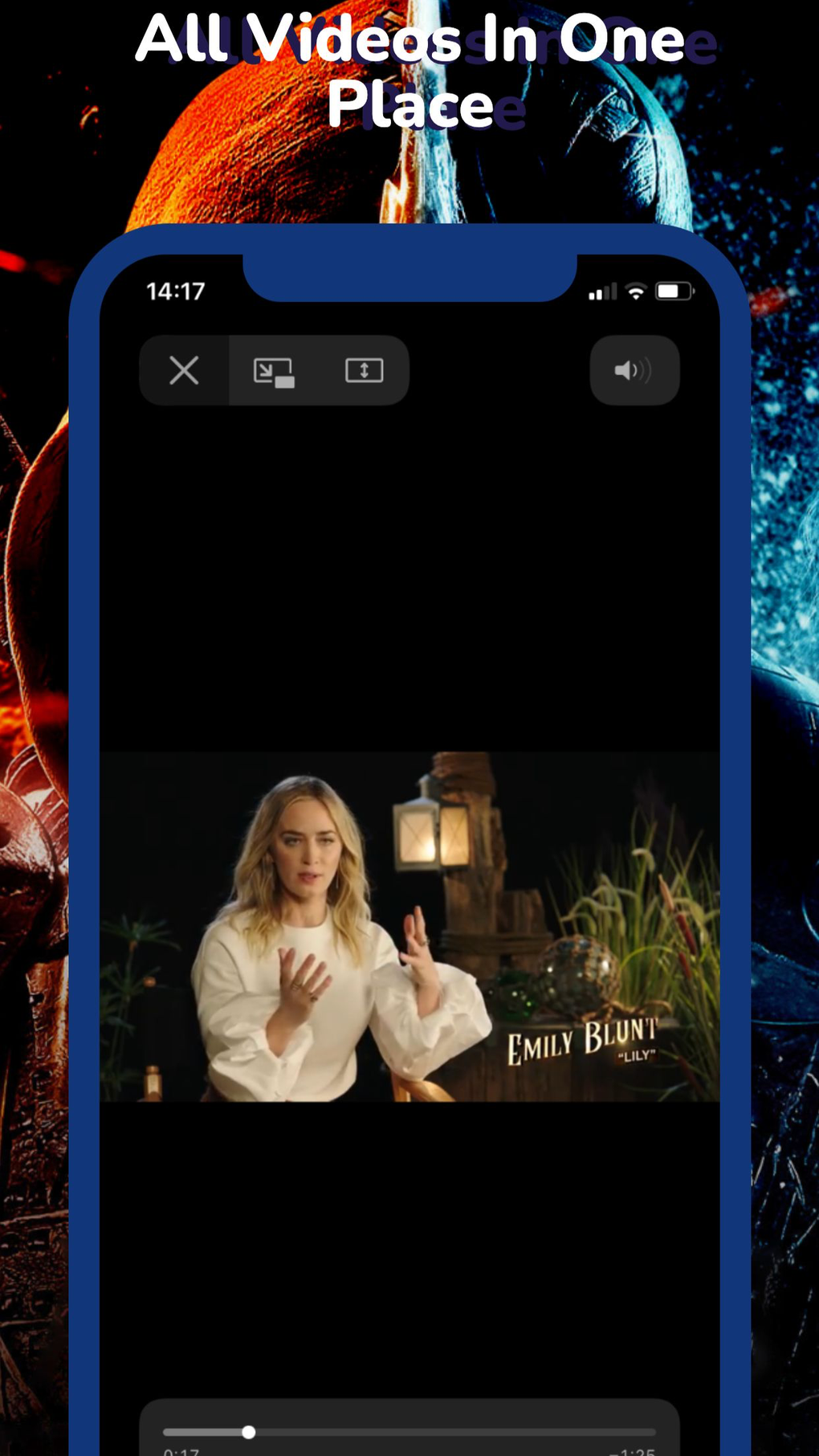Click the cellular signal bars icon

602,292
